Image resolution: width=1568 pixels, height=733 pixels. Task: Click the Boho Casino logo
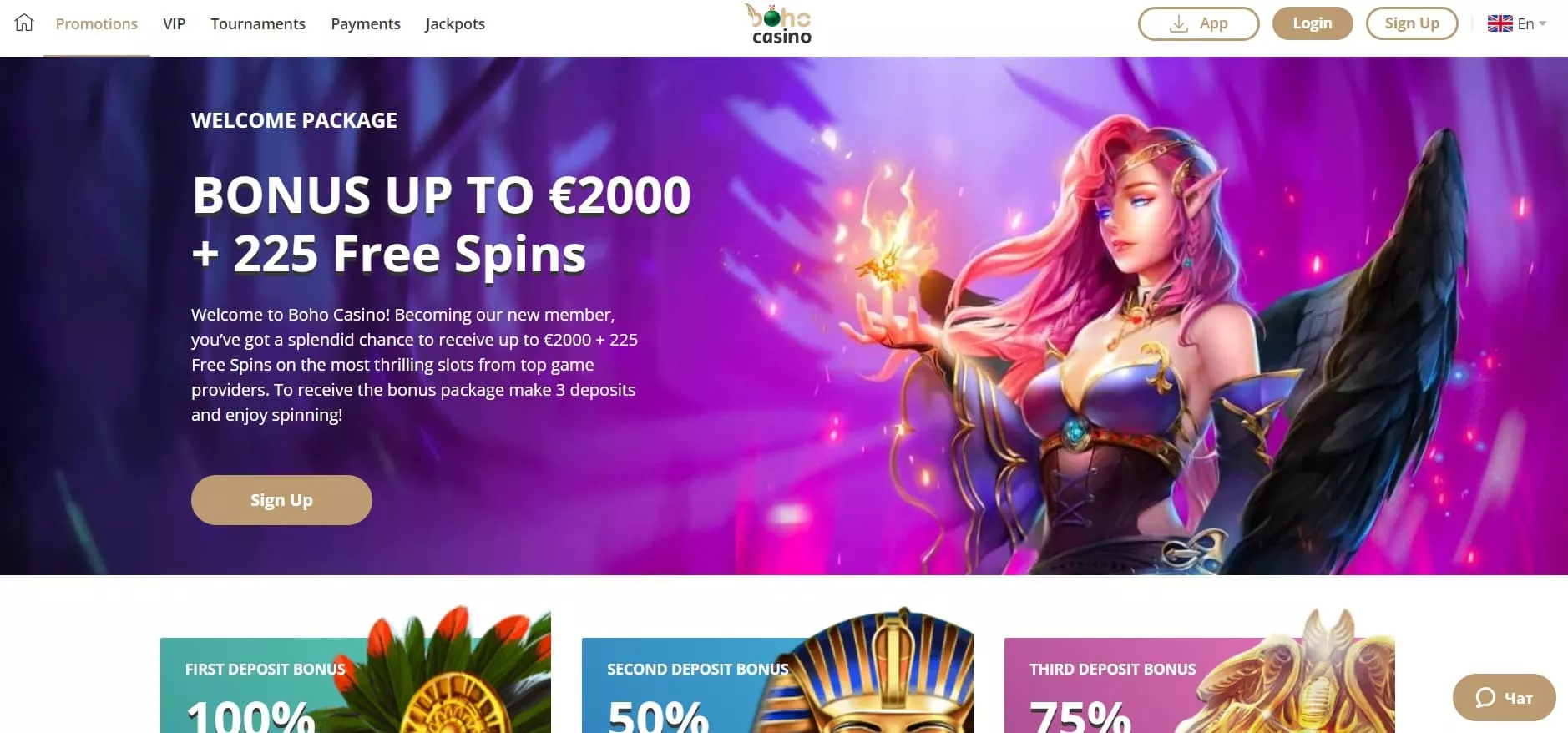click(x=779, y=24)
